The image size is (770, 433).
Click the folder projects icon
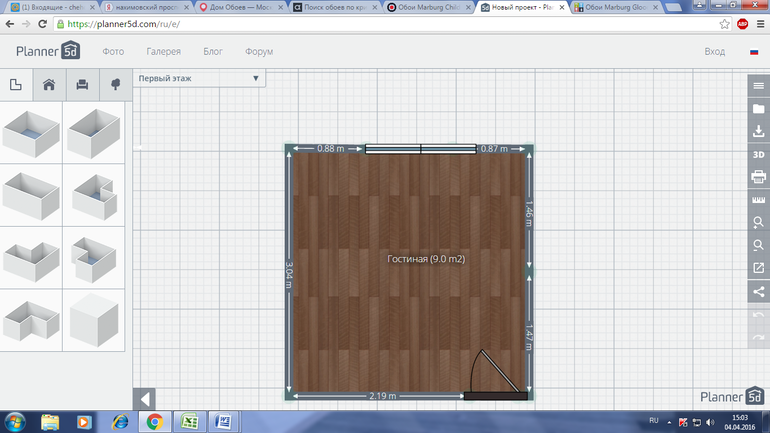758,109
